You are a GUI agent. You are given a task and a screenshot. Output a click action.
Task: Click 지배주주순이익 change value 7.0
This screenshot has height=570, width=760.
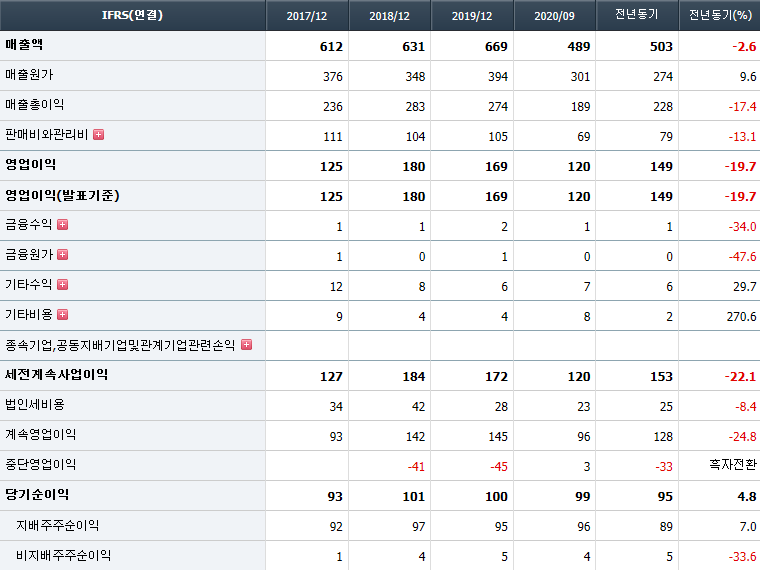748,527
